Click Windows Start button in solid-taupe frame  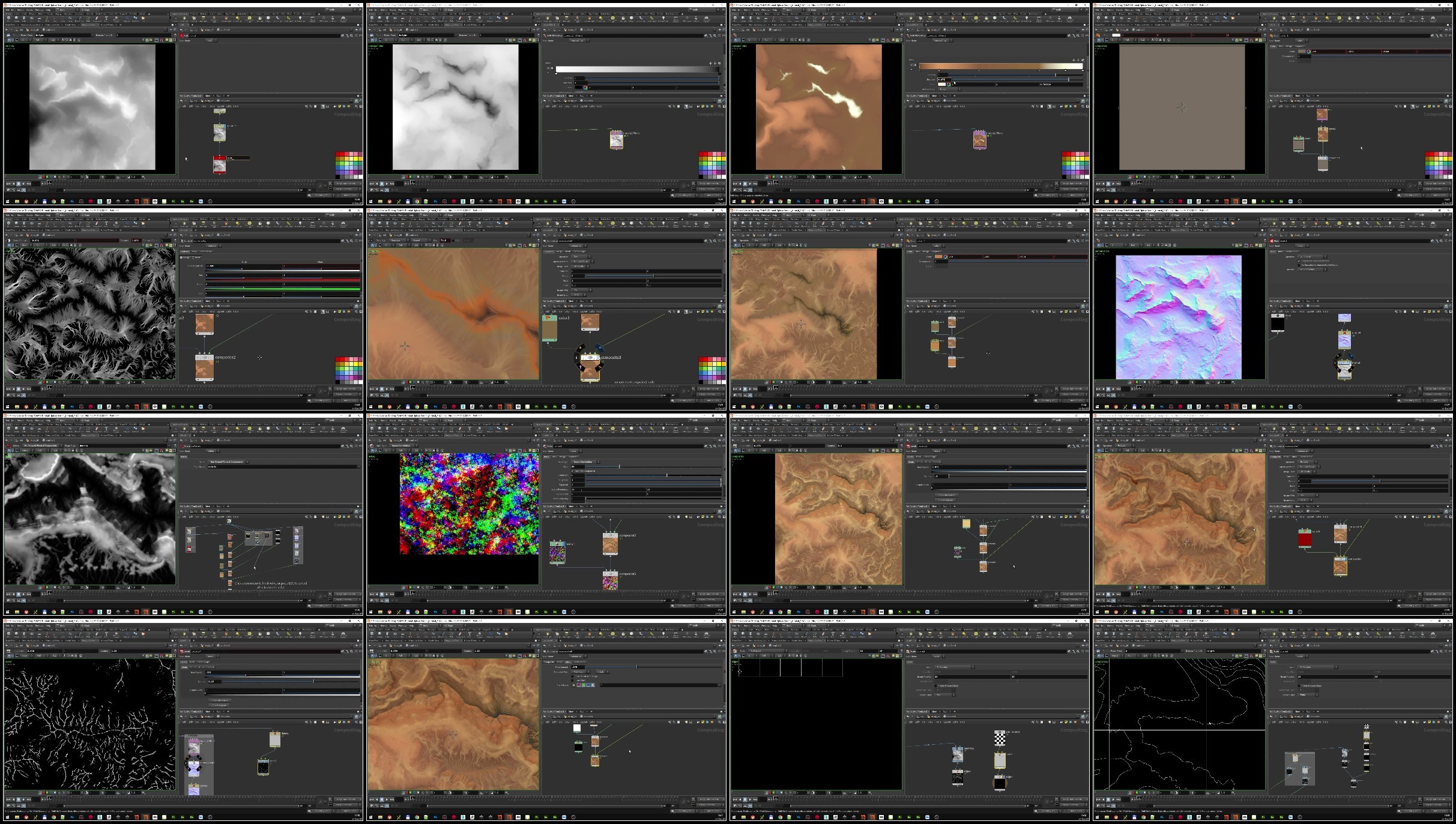(1098, 201)
